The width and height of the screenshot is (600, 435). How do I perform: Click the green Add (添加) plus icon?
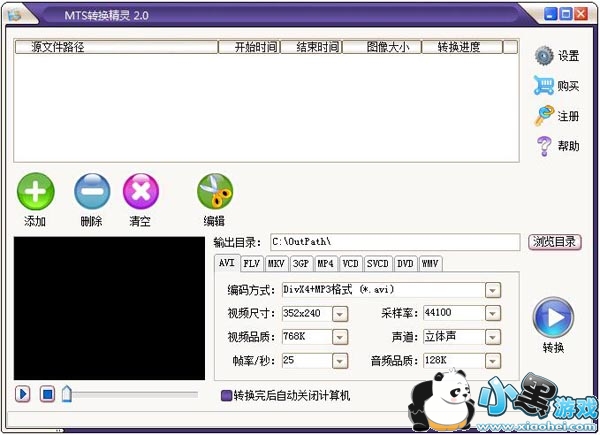pos(36,191)
